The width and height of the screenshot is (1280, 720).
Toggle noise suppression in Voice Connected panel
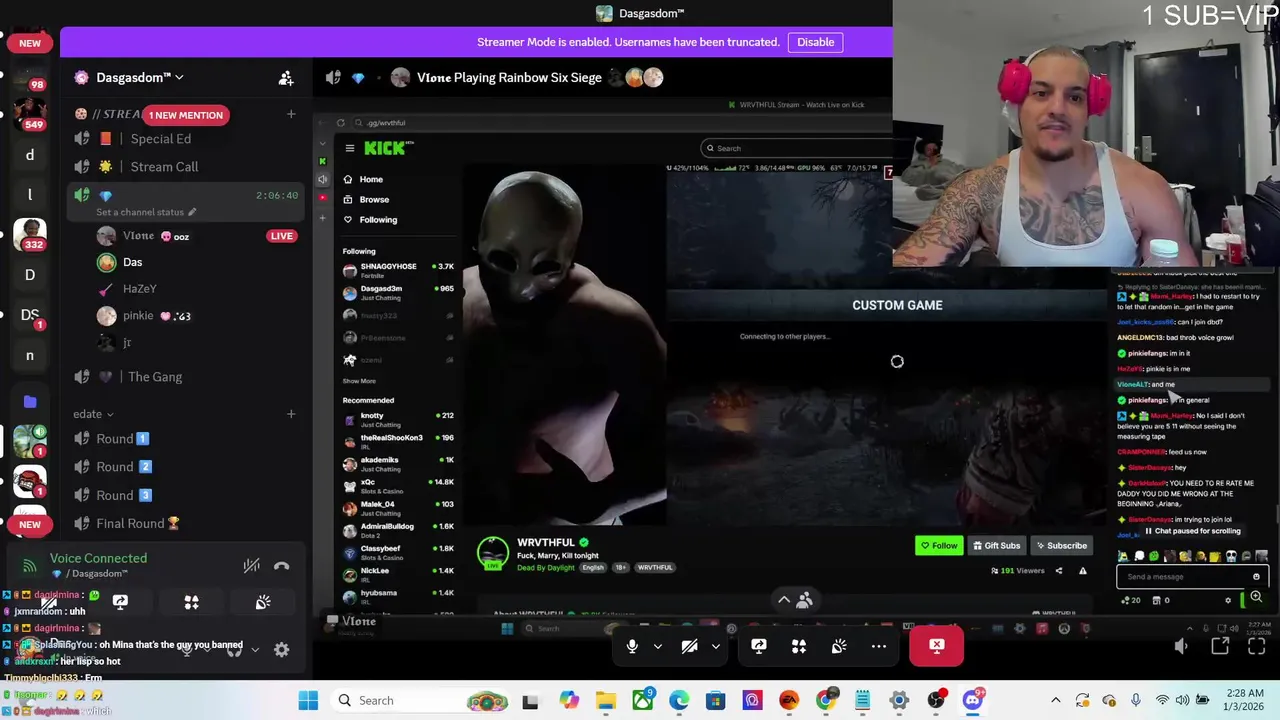[252, 566]
